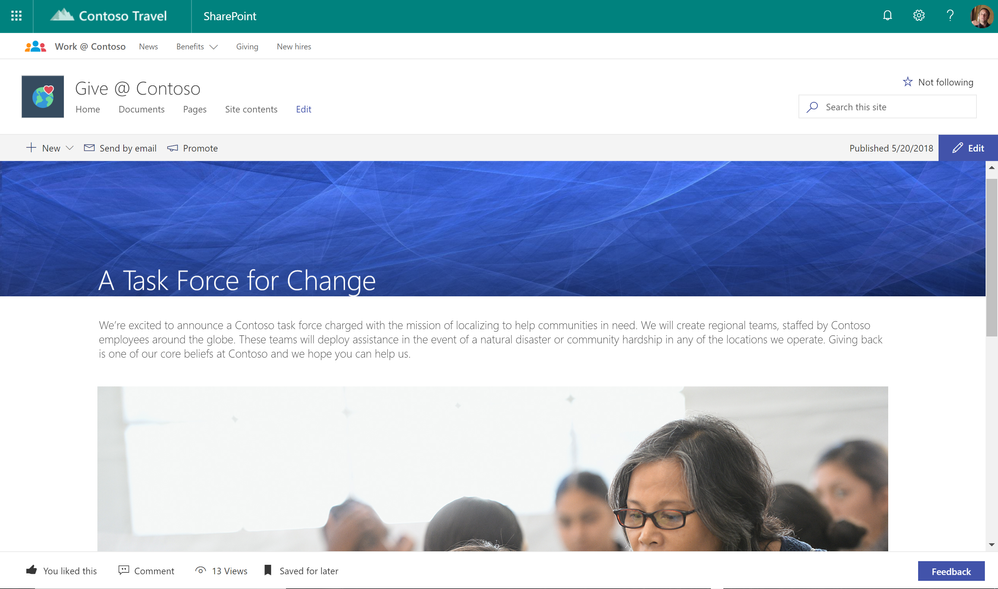
Task: Click the Published 5/20/2018 status text
Action: (891, 148)
